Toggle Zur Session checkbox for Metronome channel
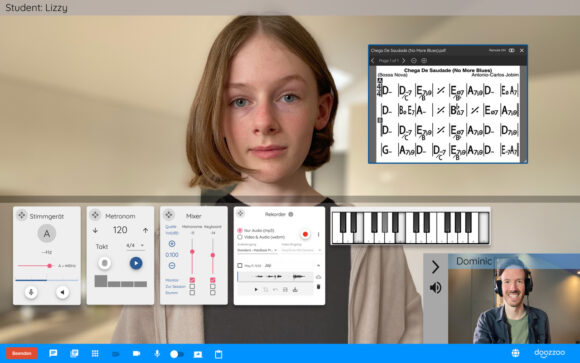The image size is (580, 363). click(x=192, y=286)
